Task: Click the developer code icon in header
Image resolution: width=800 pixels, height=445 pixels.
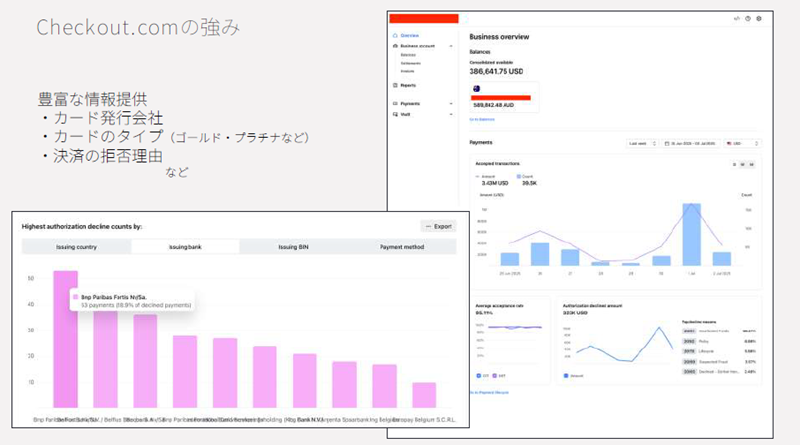Action: (x=737, y=18)
